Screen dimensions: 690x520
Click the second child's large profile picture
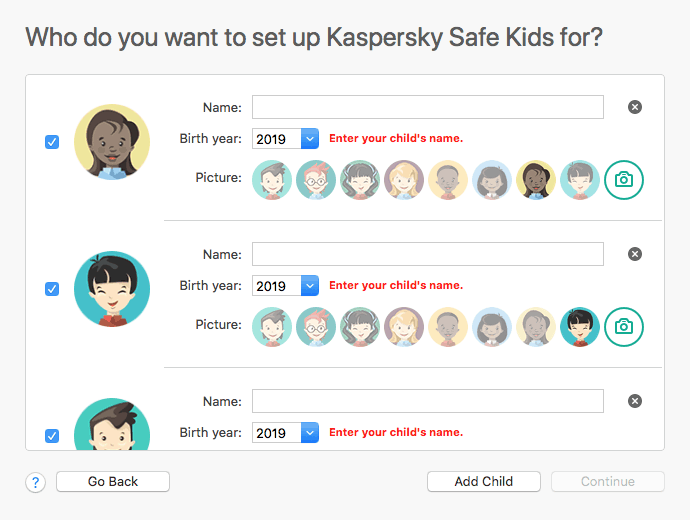[112, 289]
